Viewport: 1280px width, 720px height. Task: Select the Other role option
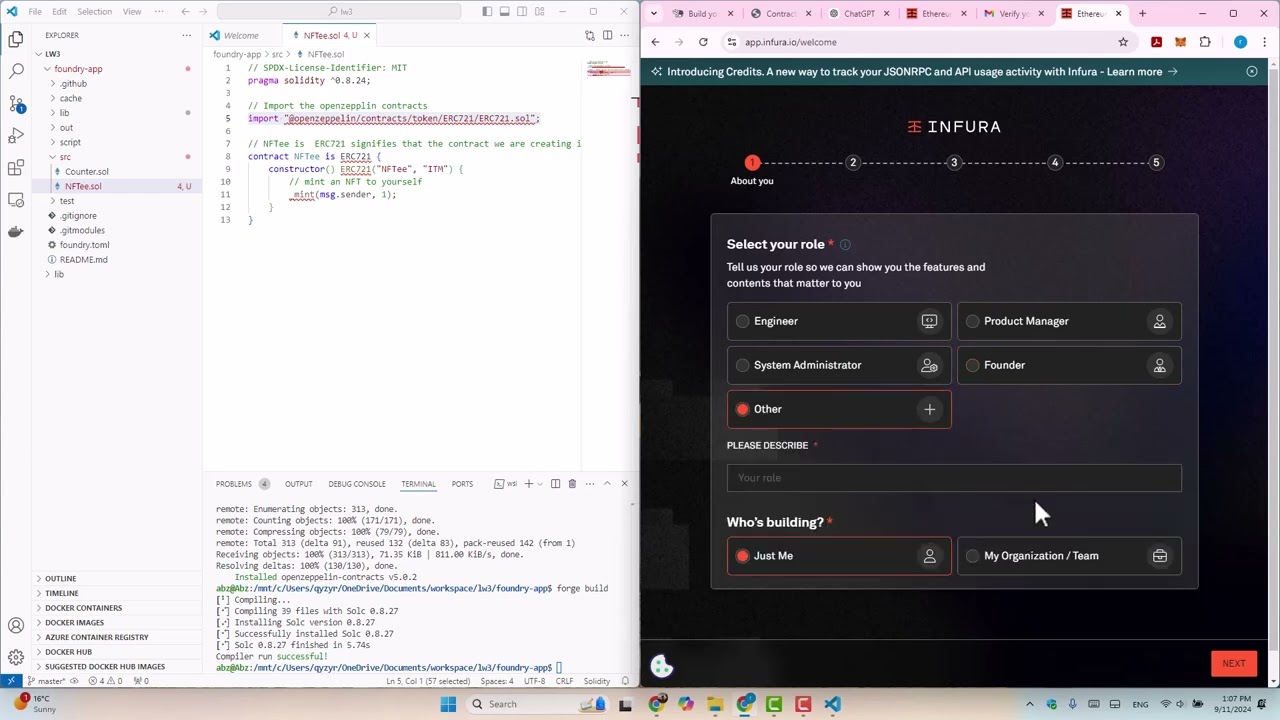839,409
